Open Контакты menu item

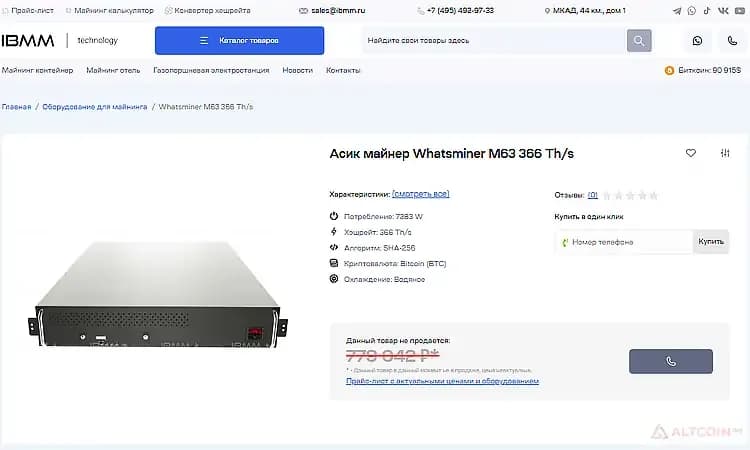pos(343,70)
